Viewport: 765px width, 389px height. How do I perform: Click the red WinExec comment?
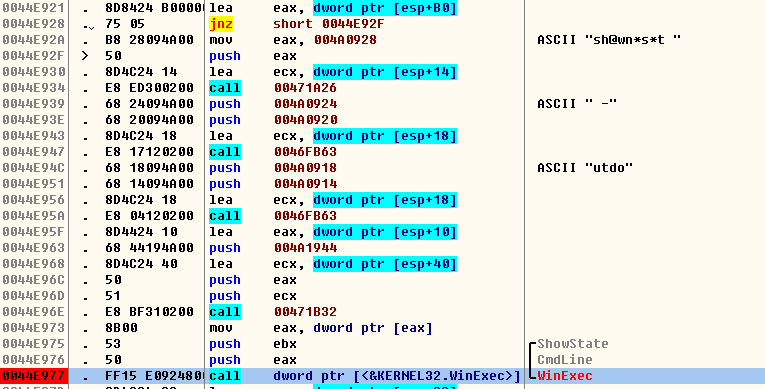coord(565,376)
